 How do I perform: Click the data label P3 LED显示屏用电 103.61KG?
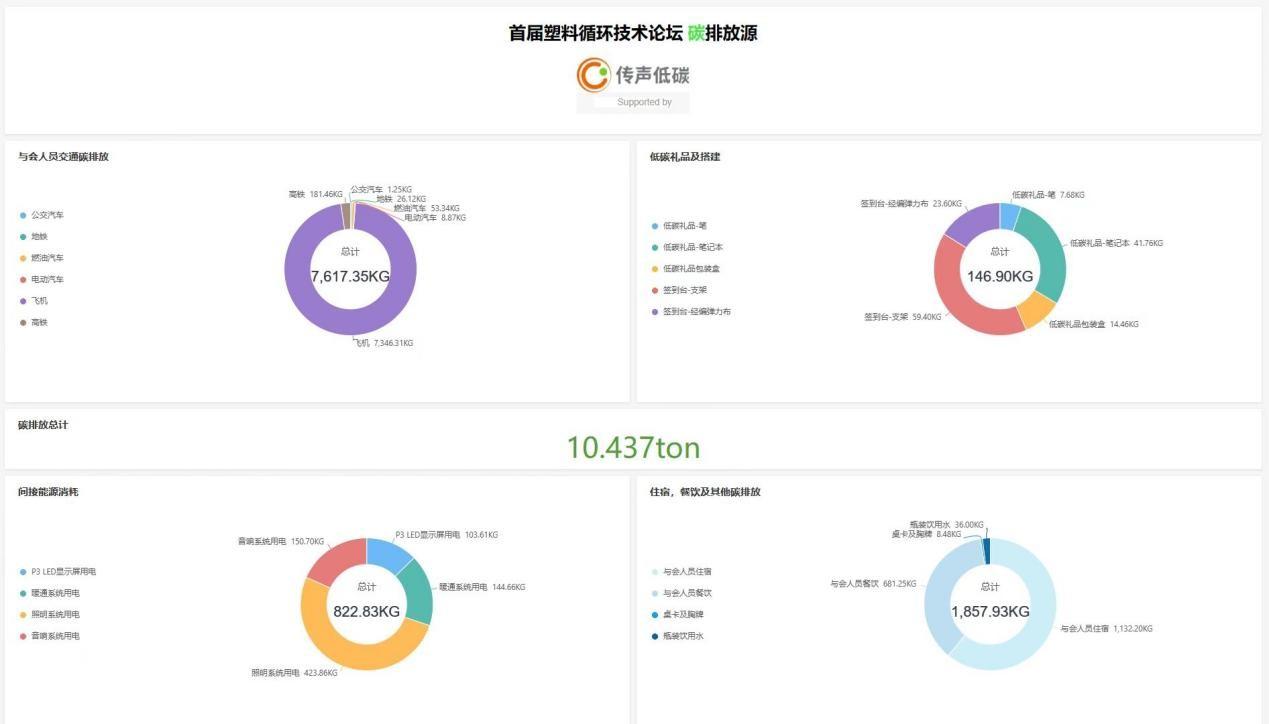tap(446, 535)
